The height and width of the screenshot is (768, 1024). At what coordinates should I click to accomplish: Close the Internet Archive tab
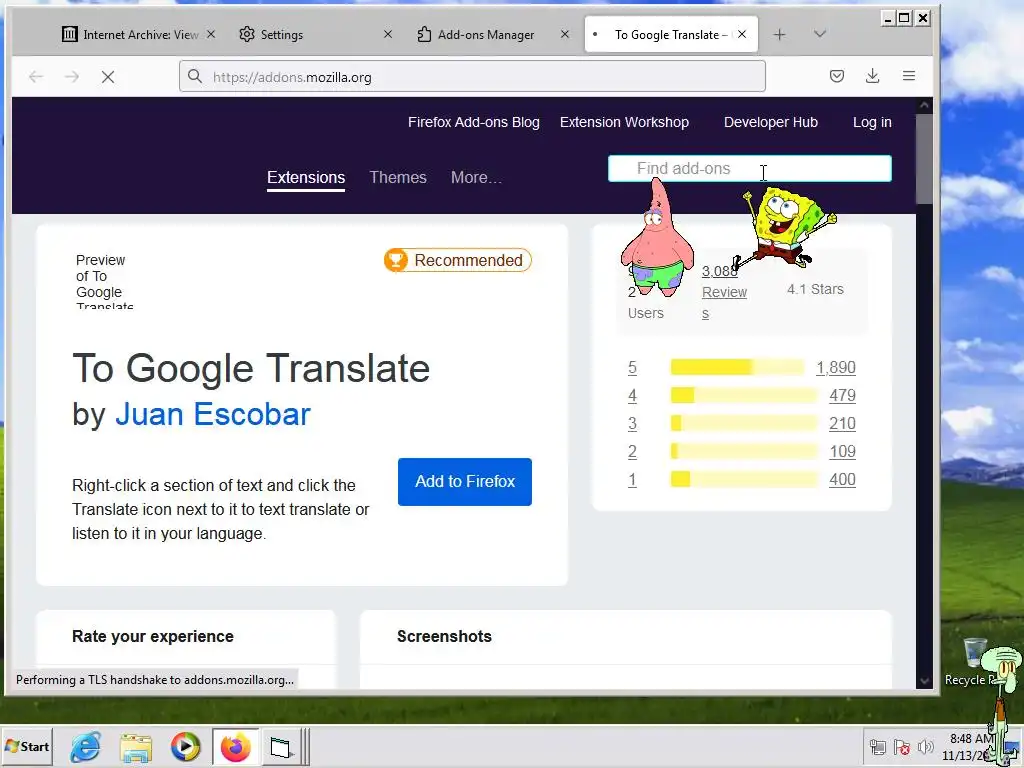tap(211, 34)
